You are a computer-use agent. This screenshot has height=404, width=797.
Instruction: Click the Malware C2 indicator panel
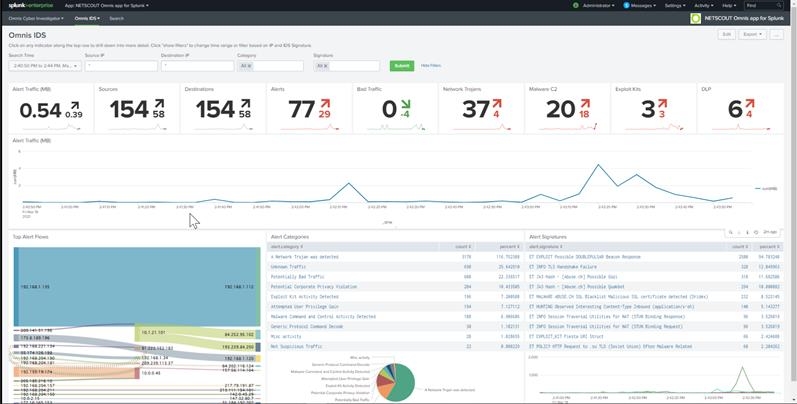pos(567,110)
